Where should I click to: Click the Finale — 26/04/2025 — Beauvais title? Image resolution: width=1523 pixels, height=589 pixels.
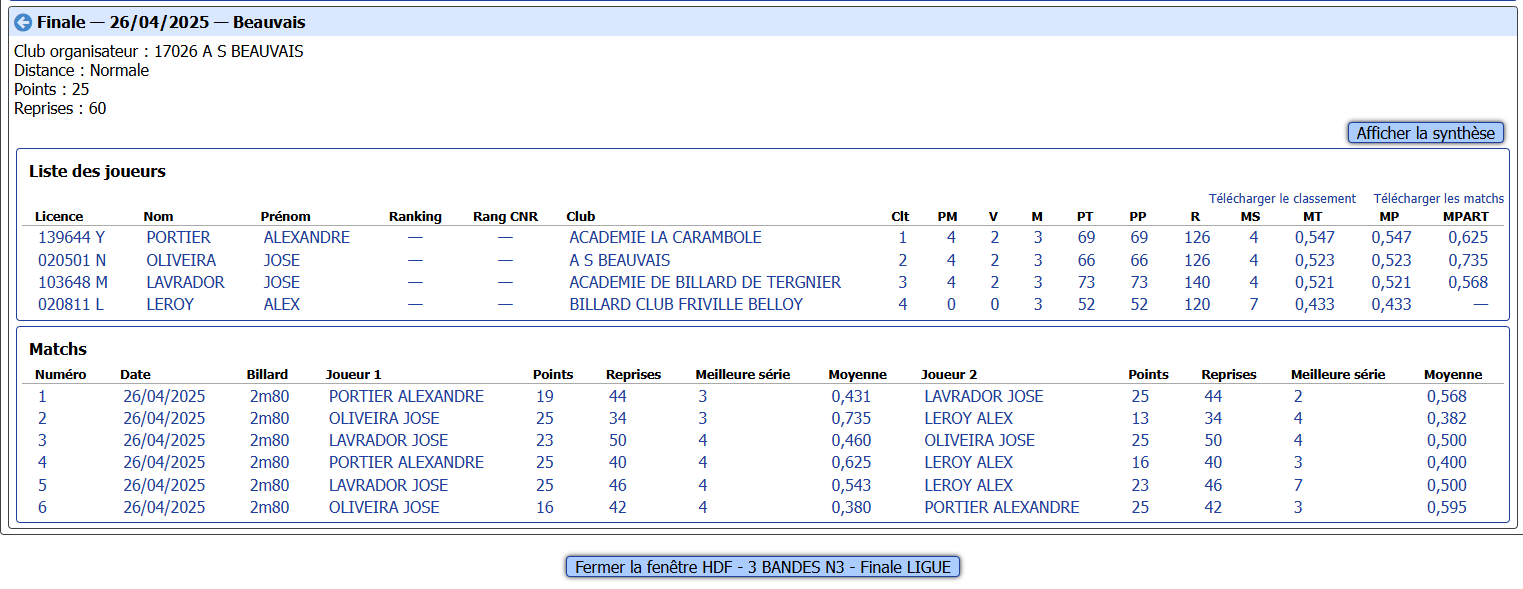coord(171,22)
